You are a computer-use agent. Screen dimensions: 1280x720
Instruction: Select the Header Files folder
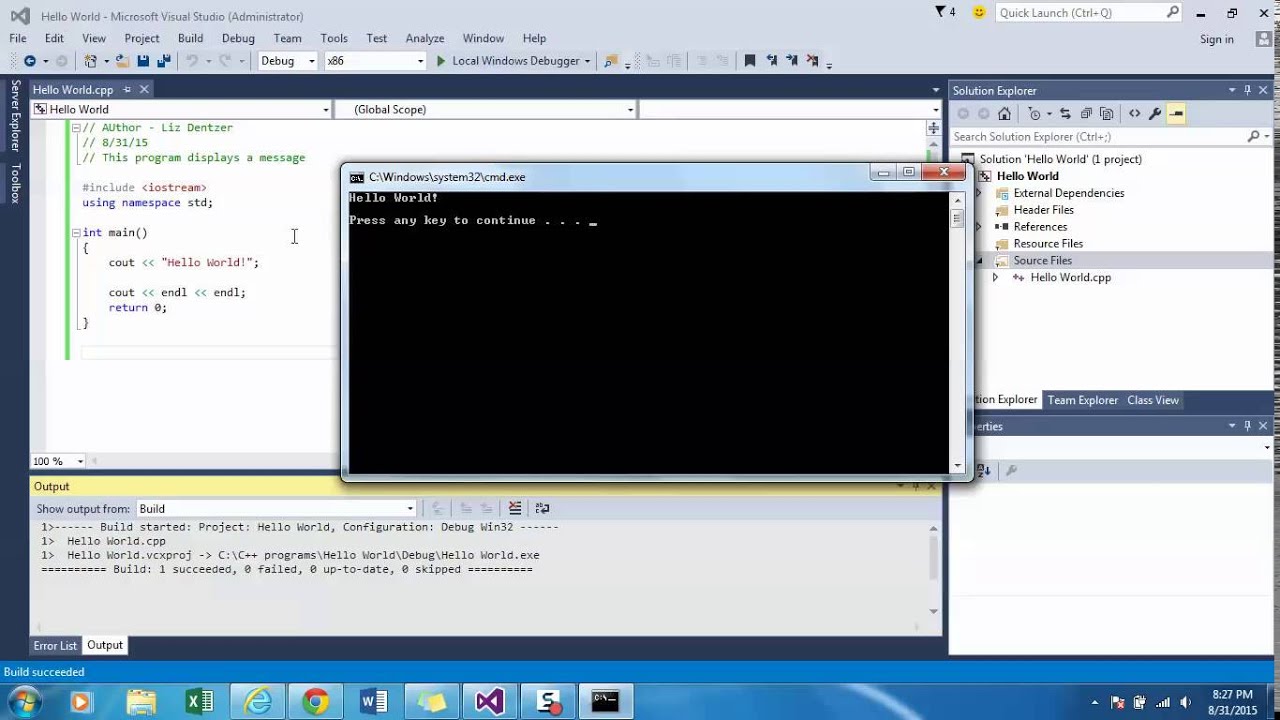click(1043, 210)
